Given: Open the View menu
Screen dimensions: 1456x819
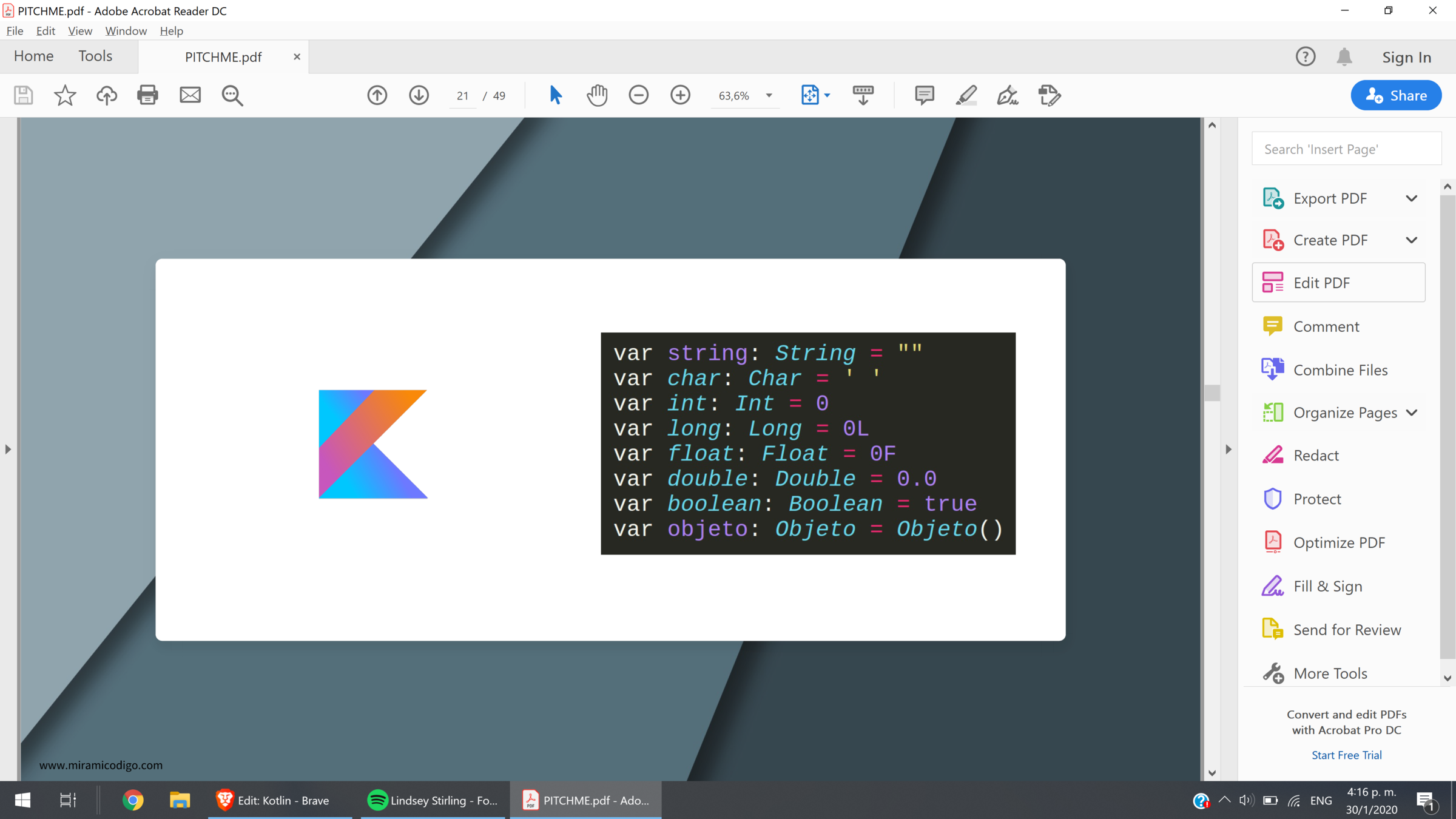Looking at the screenshot, I should point(79,31).
